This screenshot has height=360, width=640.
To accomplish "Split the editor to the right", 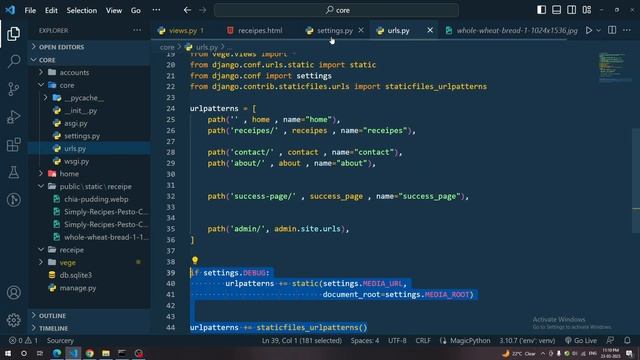I will [612, 30].
